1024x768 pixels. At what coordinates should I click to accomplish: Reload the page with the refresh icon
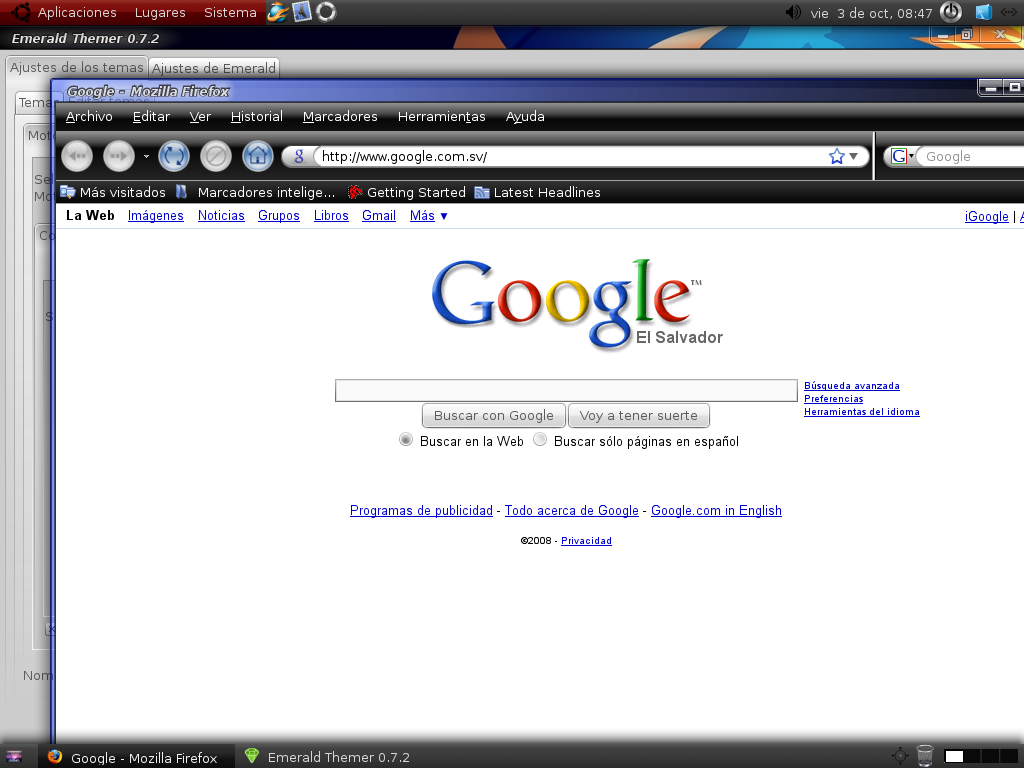[x=174, y=156]
